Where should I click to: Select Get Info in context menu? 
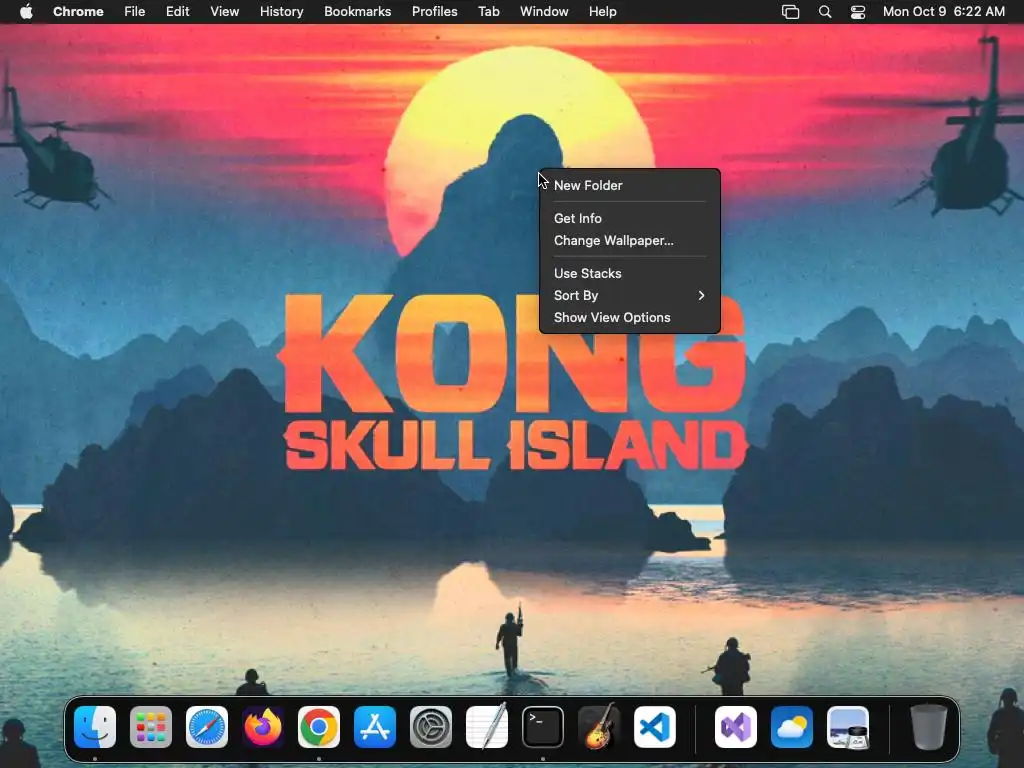[630, 218]
